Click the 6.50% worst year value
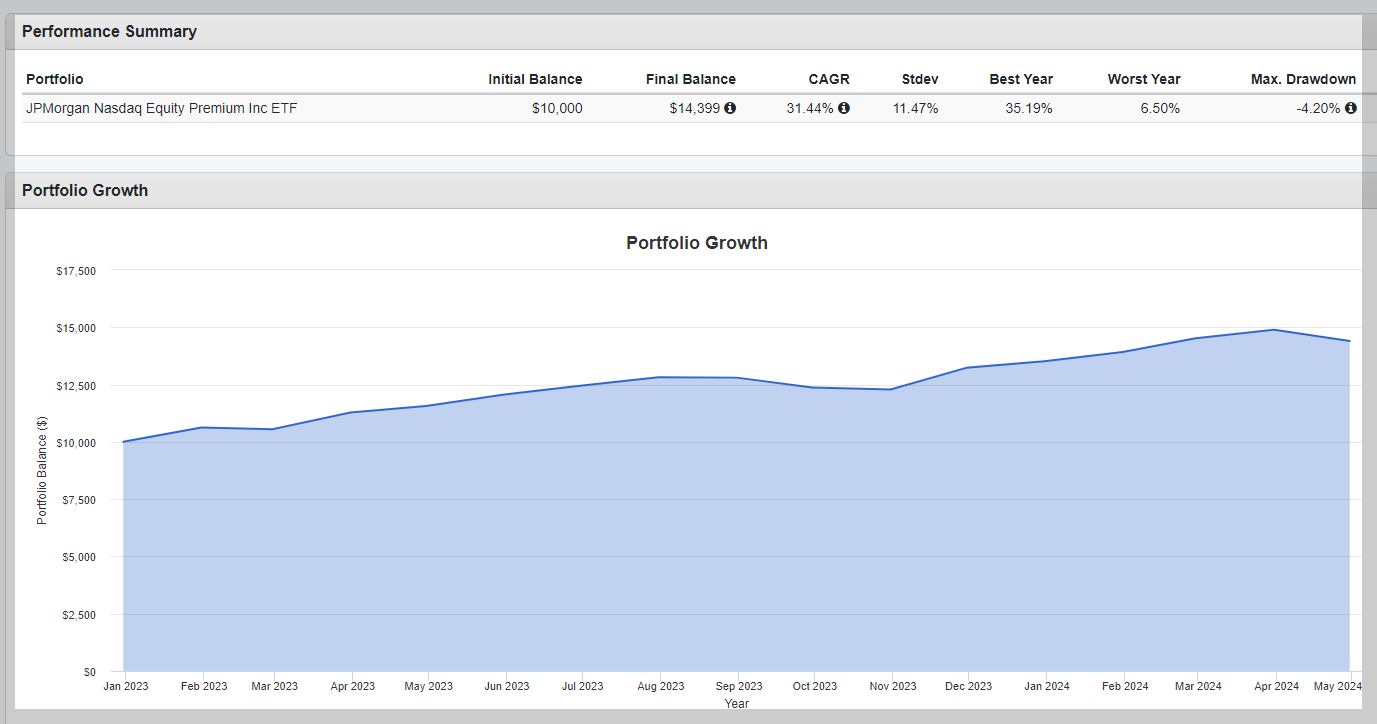Viewport: 1377px width, 724px height. coord(1160,108)
